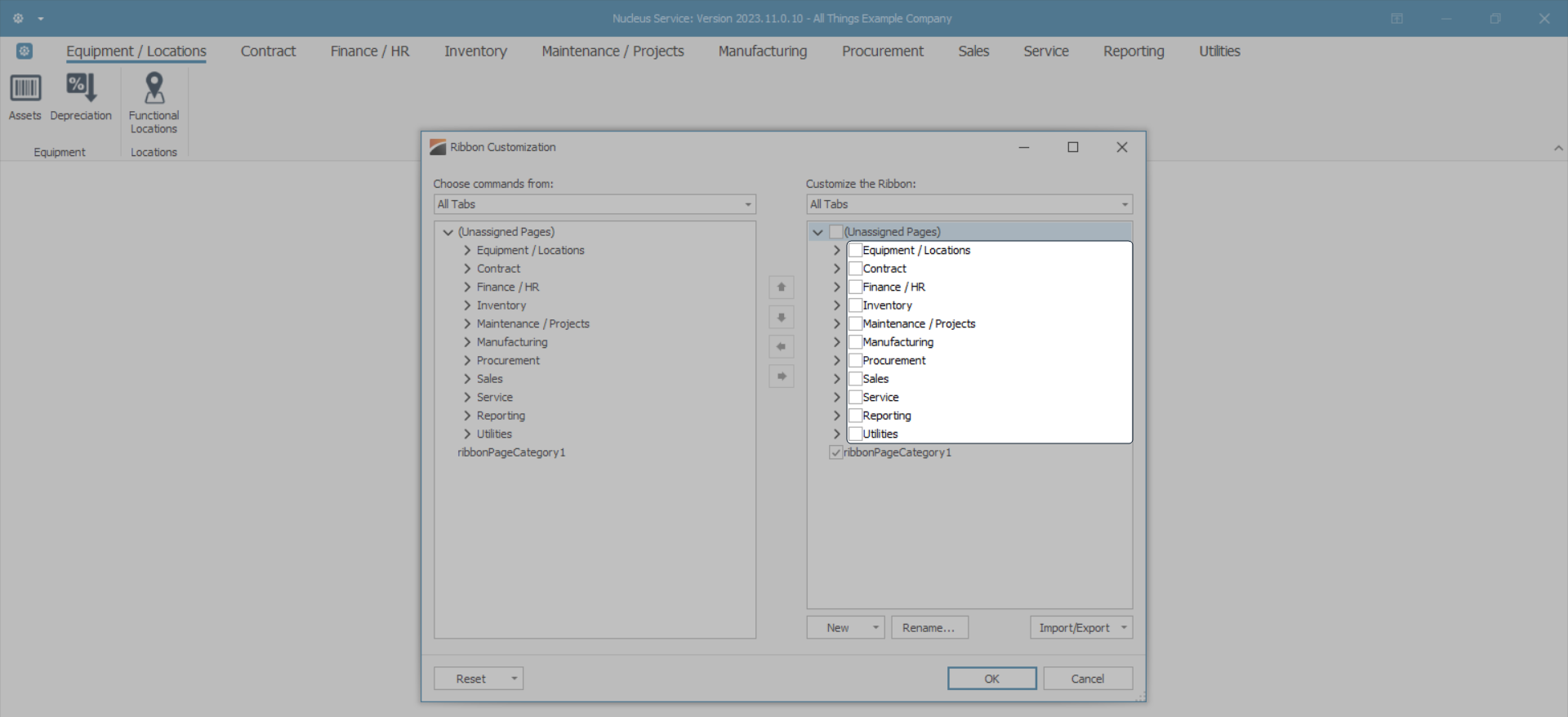Click the application menu icon left of Equipment / Locations
1568x717 pixels.
(24, 51)
